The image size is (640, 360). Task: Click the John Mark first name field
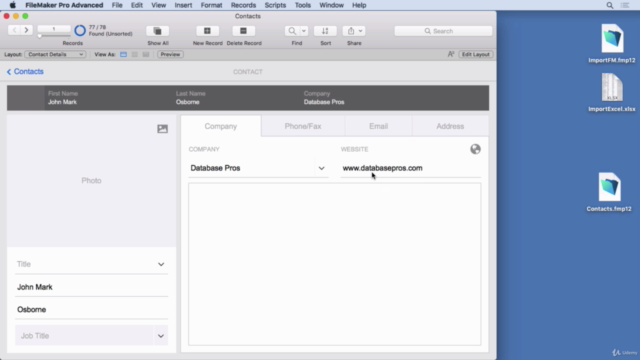pyautogui.click(x=91, y=287)
